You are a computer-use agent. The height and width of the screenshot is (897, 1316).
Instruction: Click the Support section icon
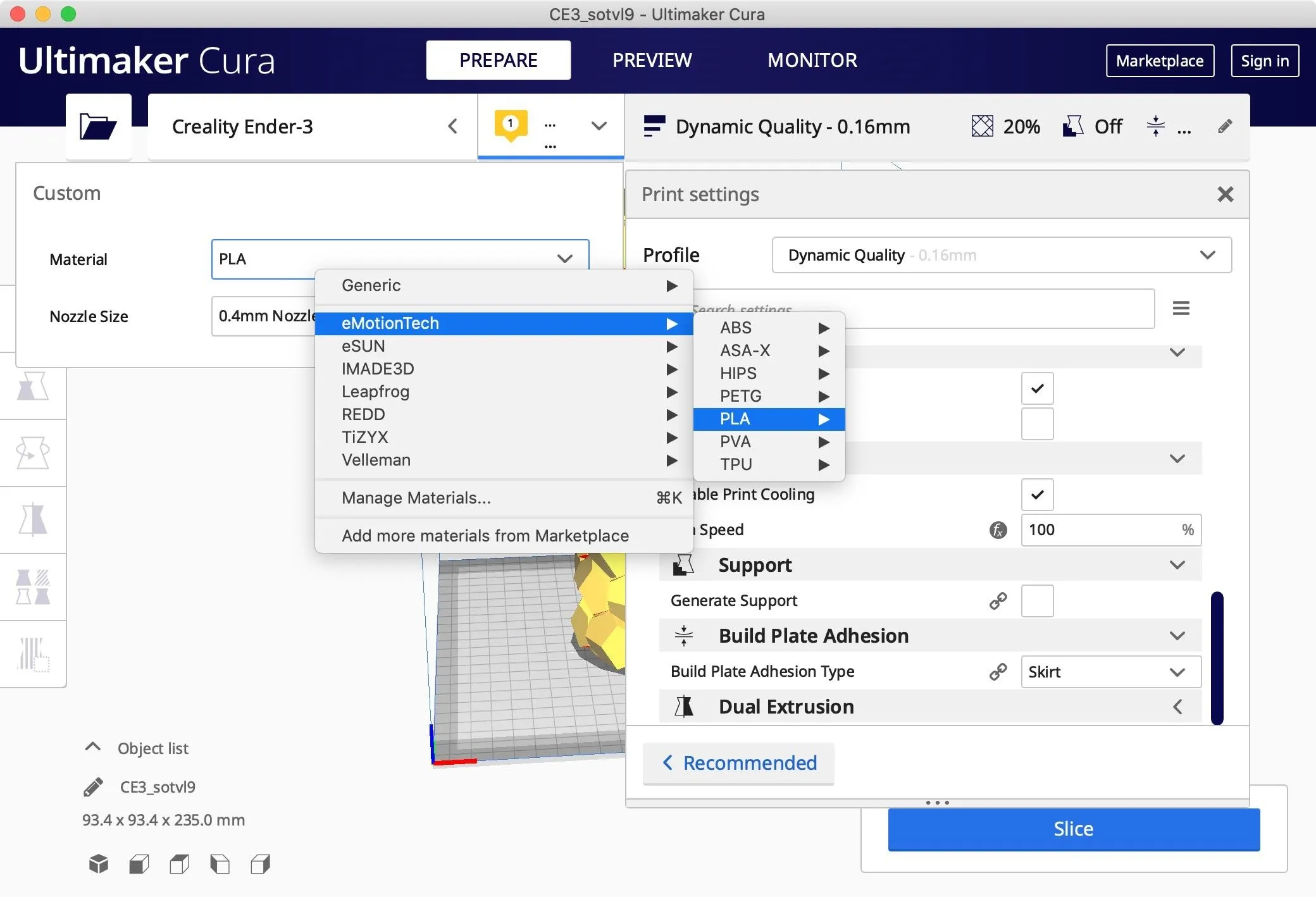tap(683, 565)
